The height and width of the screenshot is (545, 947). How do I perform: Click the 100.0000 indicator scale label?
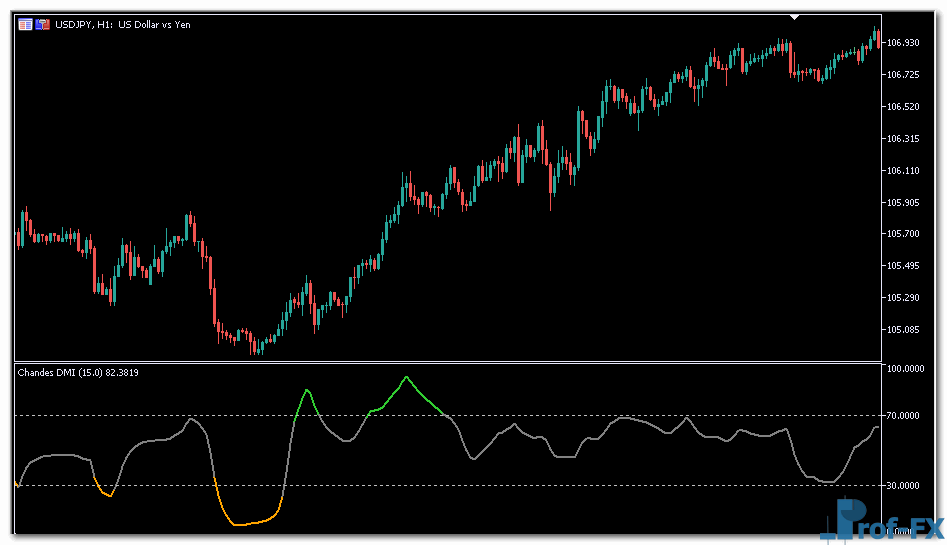[905, 369]
